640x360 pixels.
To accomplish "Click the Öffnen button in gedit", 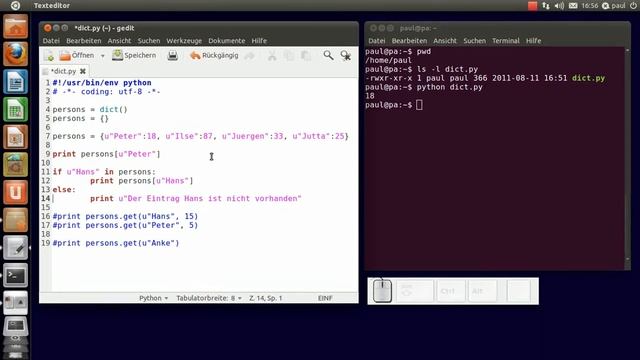I will [76, 56].
